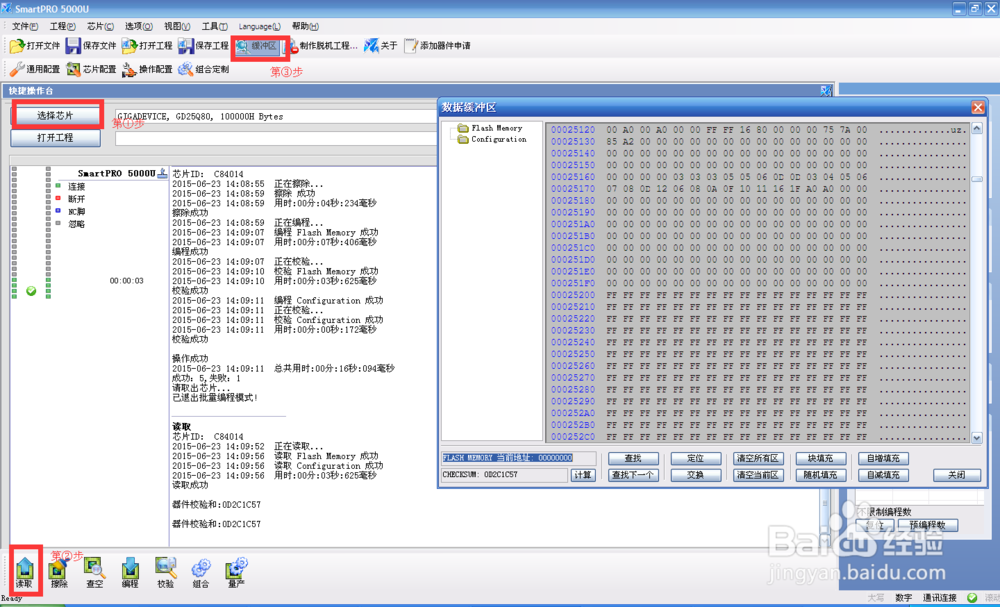Open the 缓冲区 buffer toolbar icon
The width and height of the screenshot is (1000, 607).
(259, 45)
